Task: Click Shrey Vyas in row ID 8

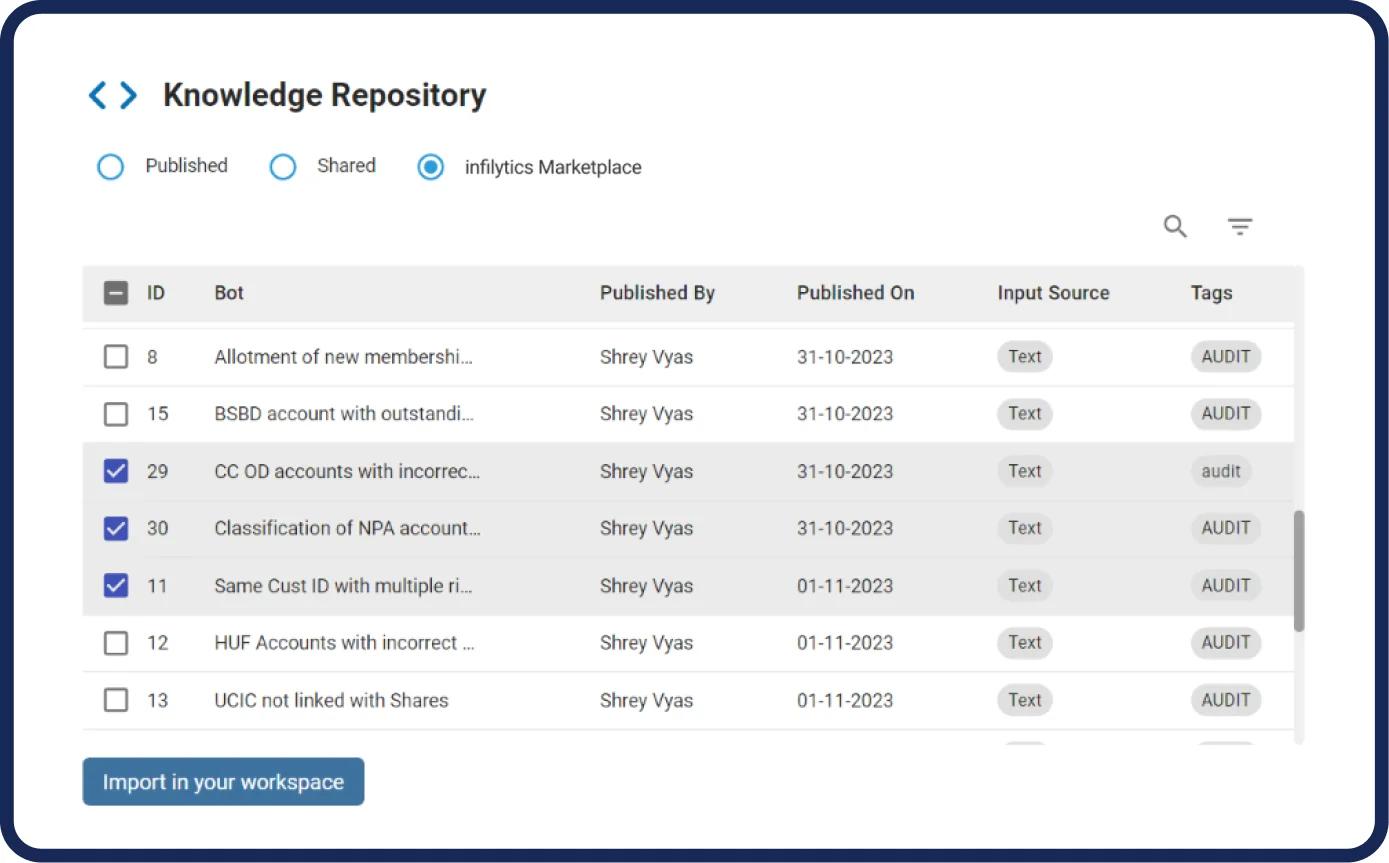Action: pos(646,357)
